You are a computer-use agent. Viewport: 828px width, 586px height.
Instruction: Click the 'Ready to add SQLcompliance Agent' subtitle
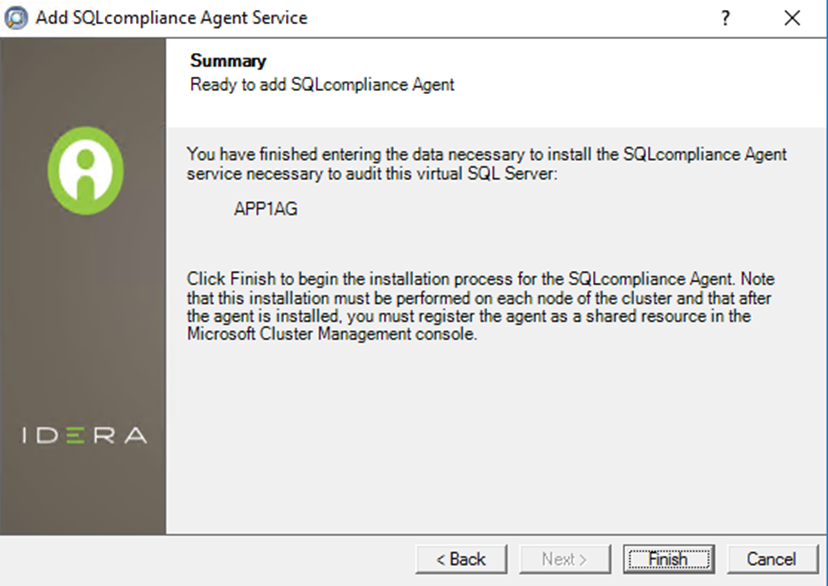[x=322, y=85]
